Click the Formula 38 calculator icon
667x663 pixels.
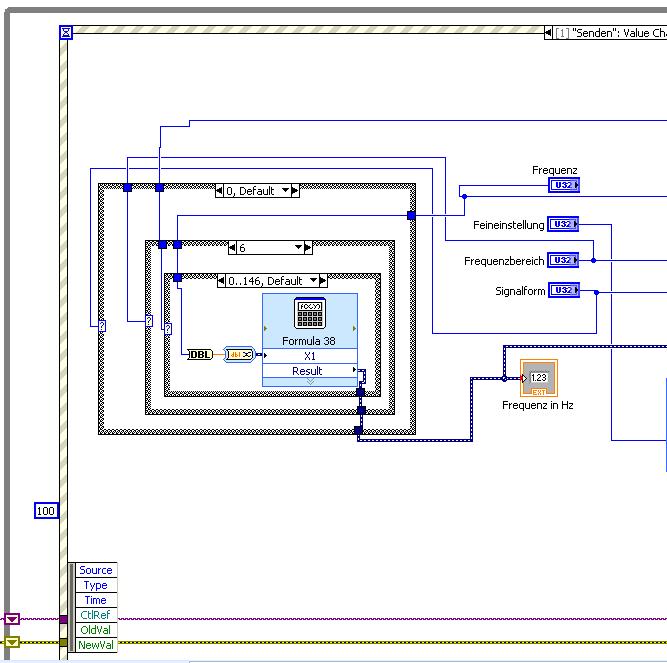click(x=310, y=313)
